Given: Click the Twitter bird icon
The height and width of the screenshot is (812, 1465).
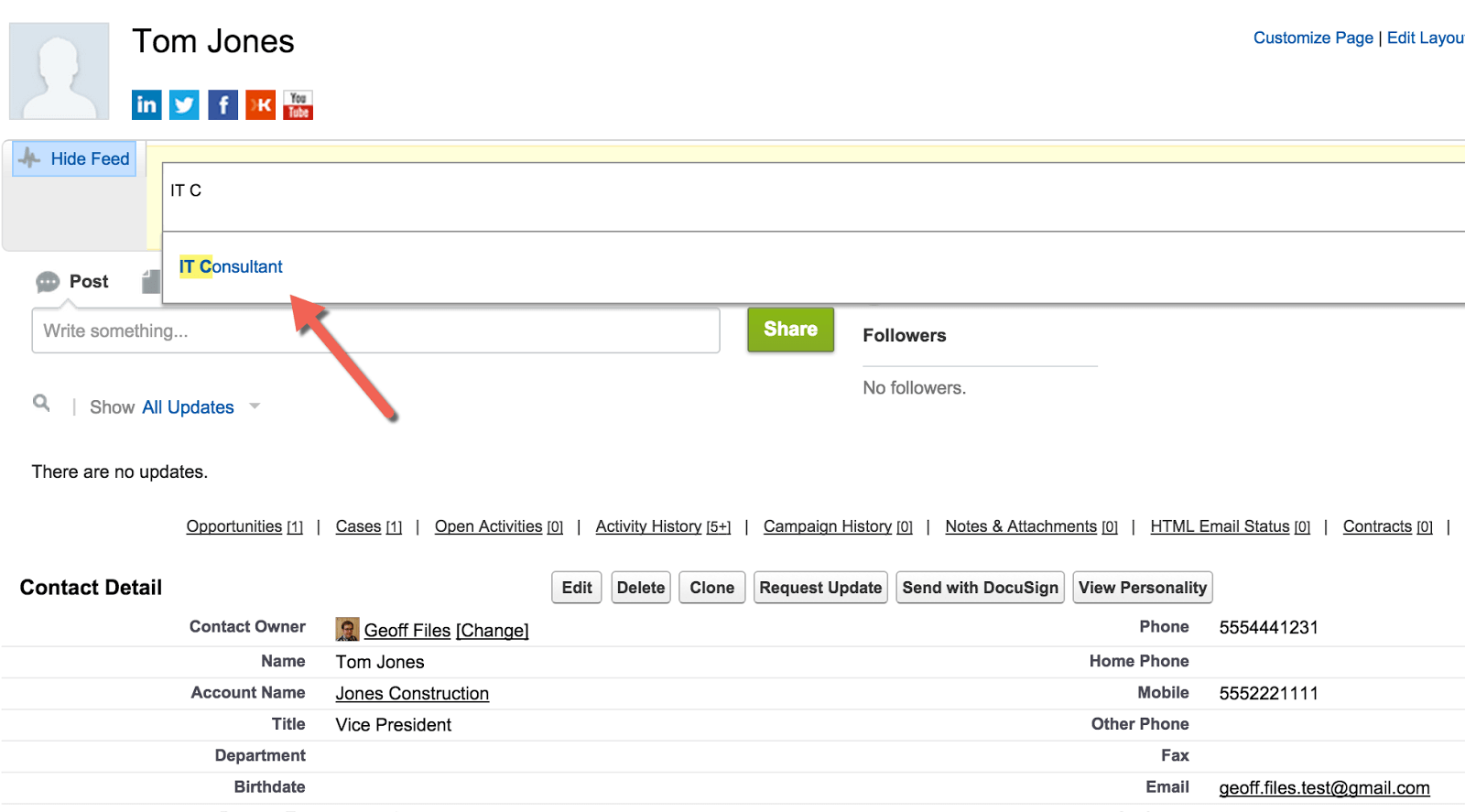Looking at the screenshot, I should coord(184,105).
